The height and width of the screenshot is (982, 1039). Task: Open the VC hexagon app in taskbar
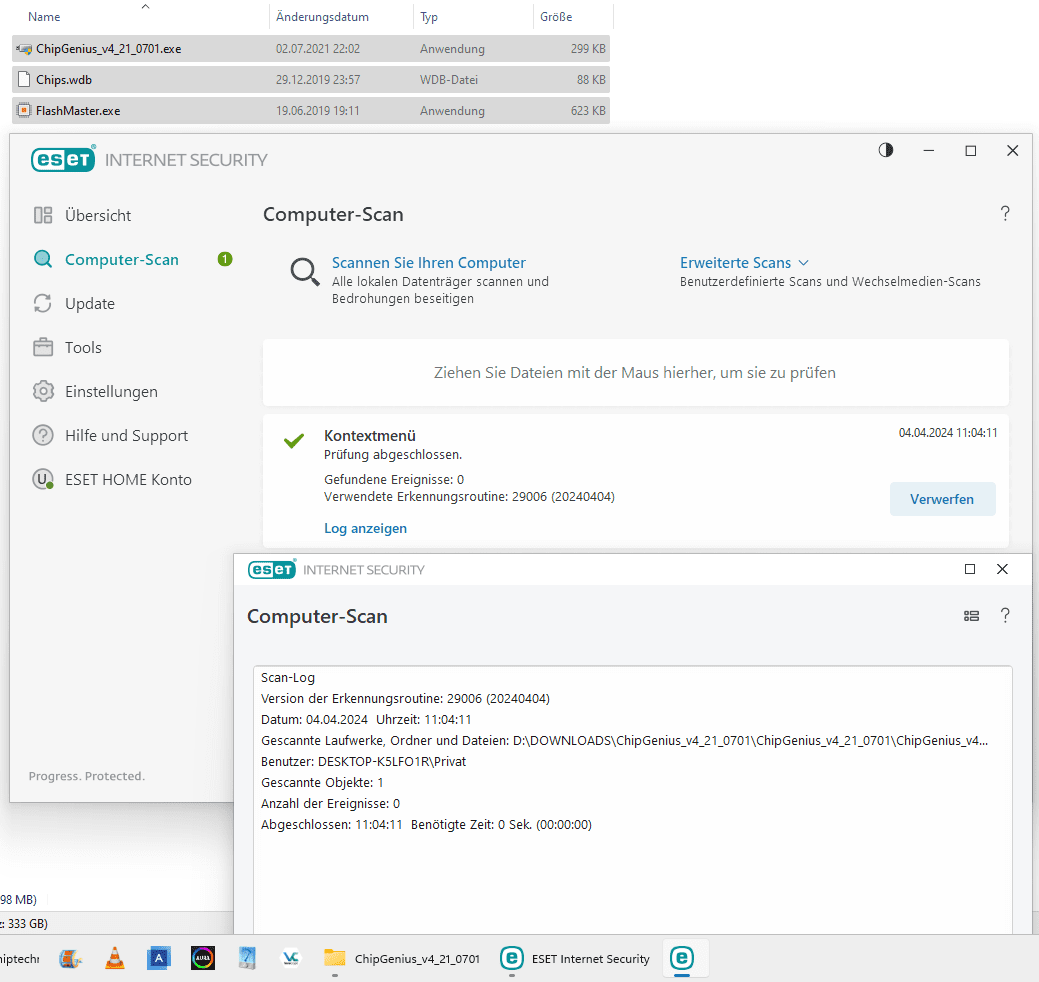pyautogui.click(x=291, y=958)
